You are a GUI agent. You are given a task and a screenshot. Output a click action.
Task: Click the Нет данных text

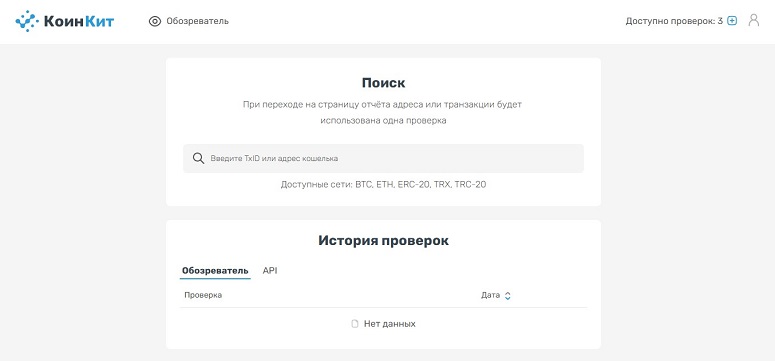389,324
